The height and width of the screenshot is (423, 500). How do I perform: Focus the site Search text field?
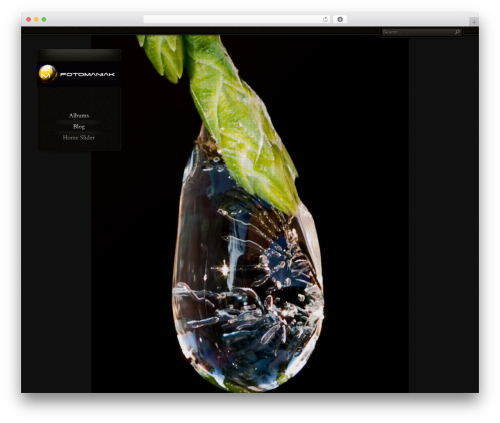tap(418, 32)
